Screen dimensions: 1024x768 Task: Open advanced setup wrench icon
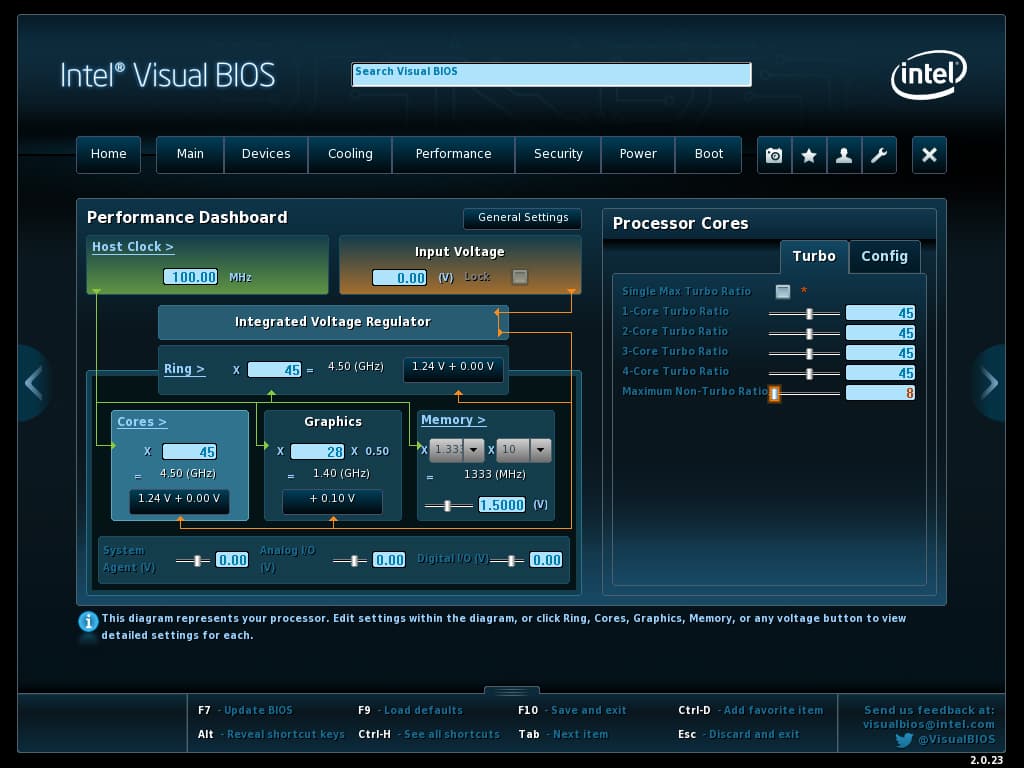pos(879,155)
